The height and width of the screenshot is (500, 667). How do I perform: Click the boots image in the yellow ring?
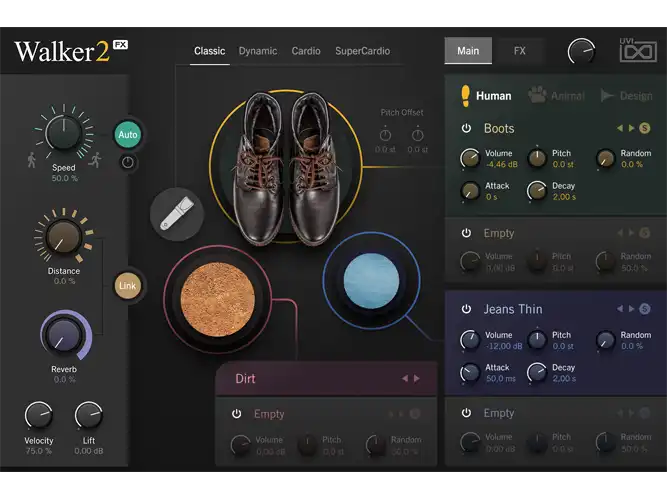[x=286, y=168]
